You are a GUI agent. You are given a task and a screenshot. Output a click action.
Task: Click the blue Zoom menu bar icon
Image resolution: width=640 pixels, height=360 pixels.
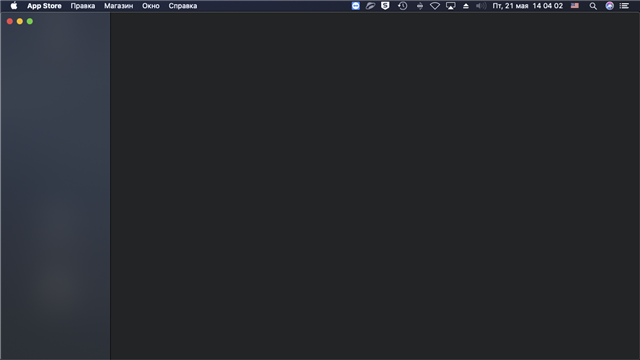point(356,6)
